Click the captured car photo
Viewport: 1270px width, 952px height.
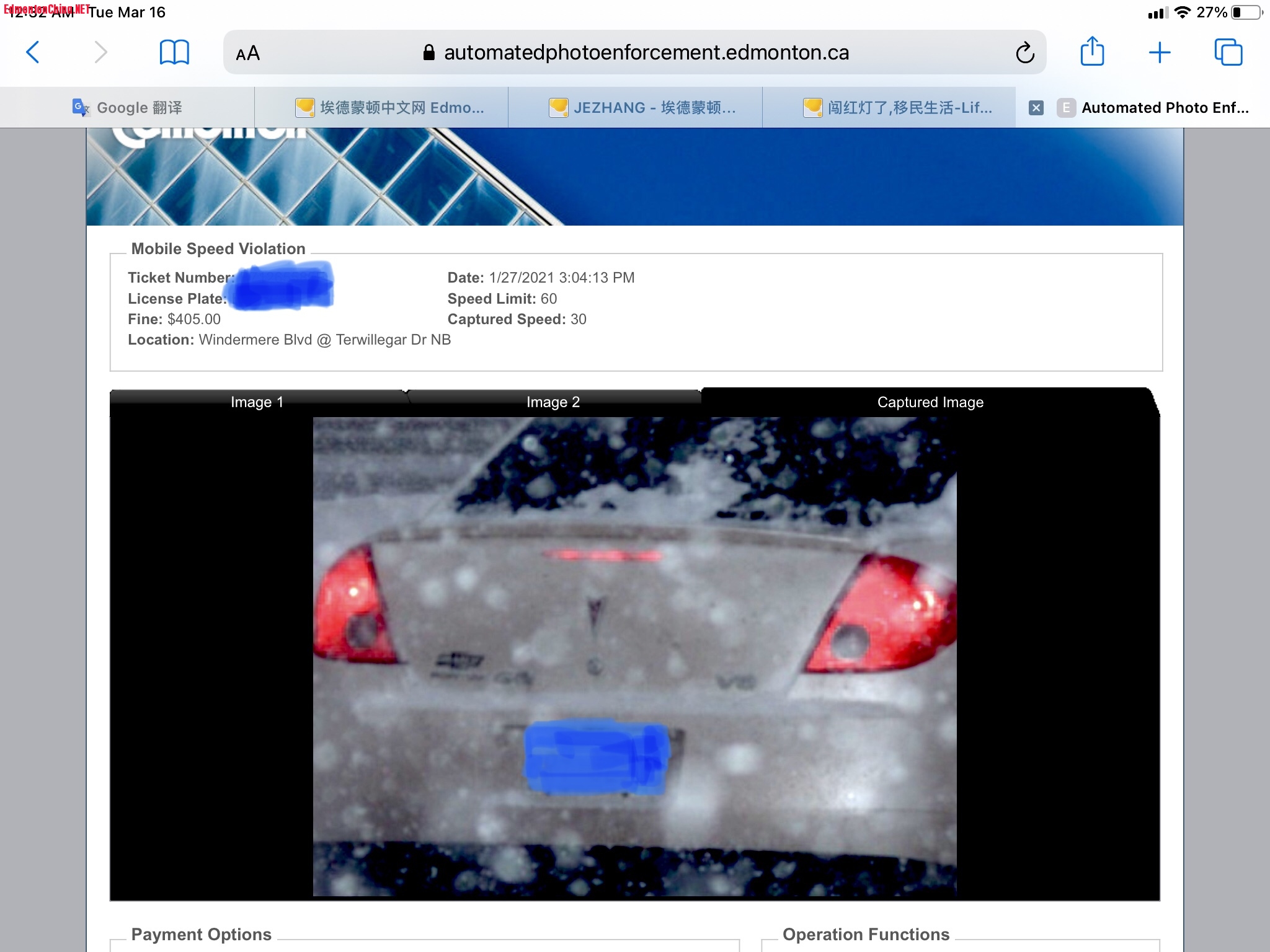634,656
